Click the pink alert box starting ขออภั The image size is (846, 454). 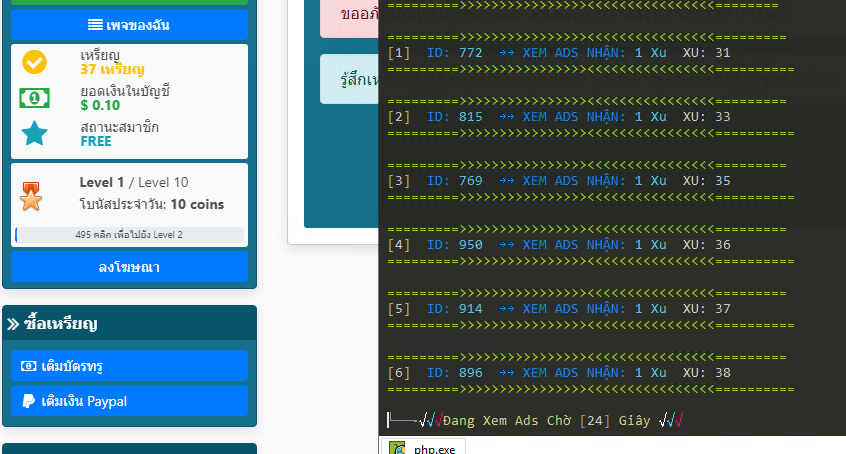(x=350, y=18)
